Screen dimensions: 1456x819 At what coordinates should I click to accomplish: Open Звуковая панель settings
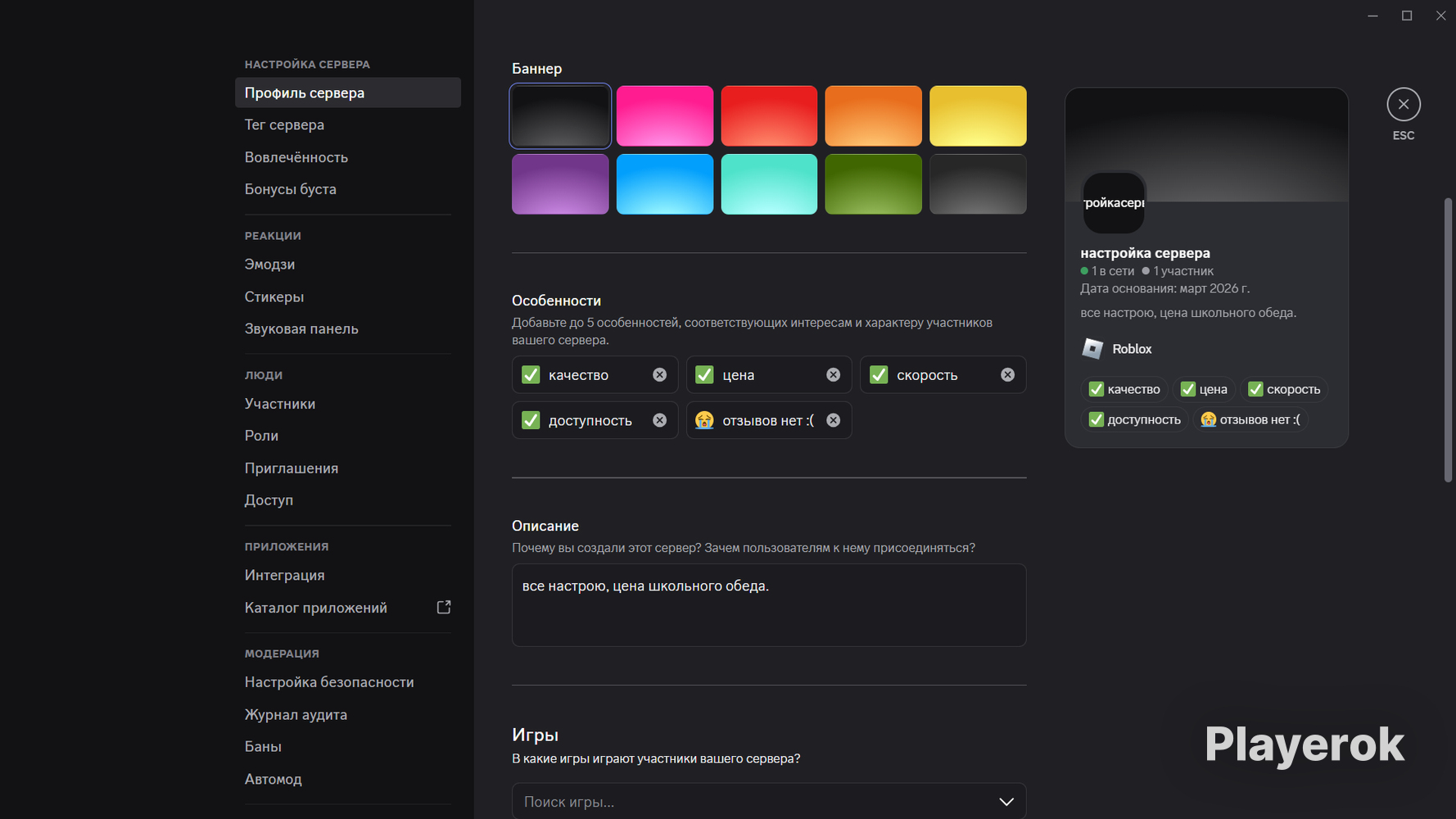[x=348, y=328]
